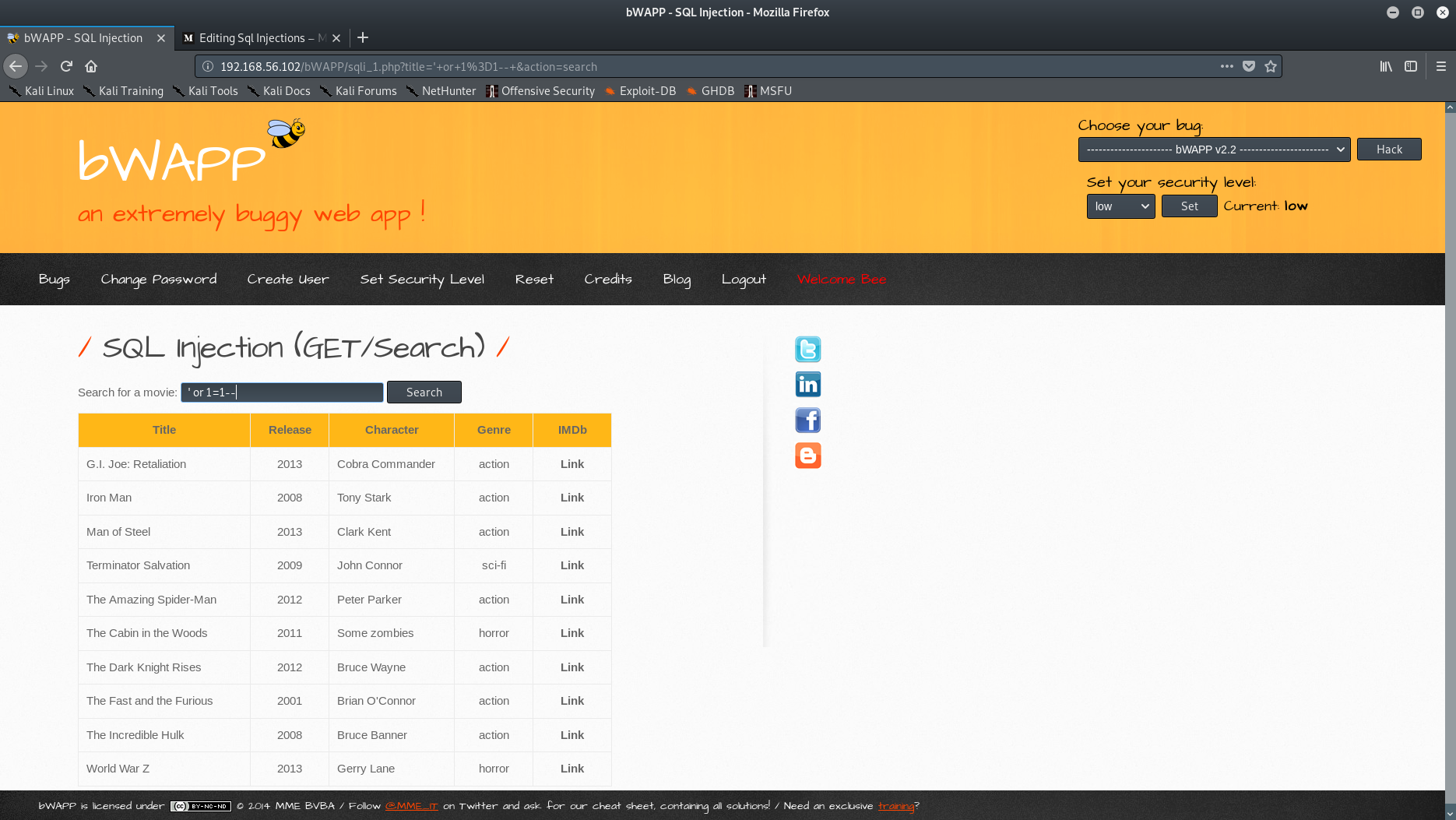Screen dimensions: 1456x820
Task: Click Logout in the nav bar
Action: (744, 279)
